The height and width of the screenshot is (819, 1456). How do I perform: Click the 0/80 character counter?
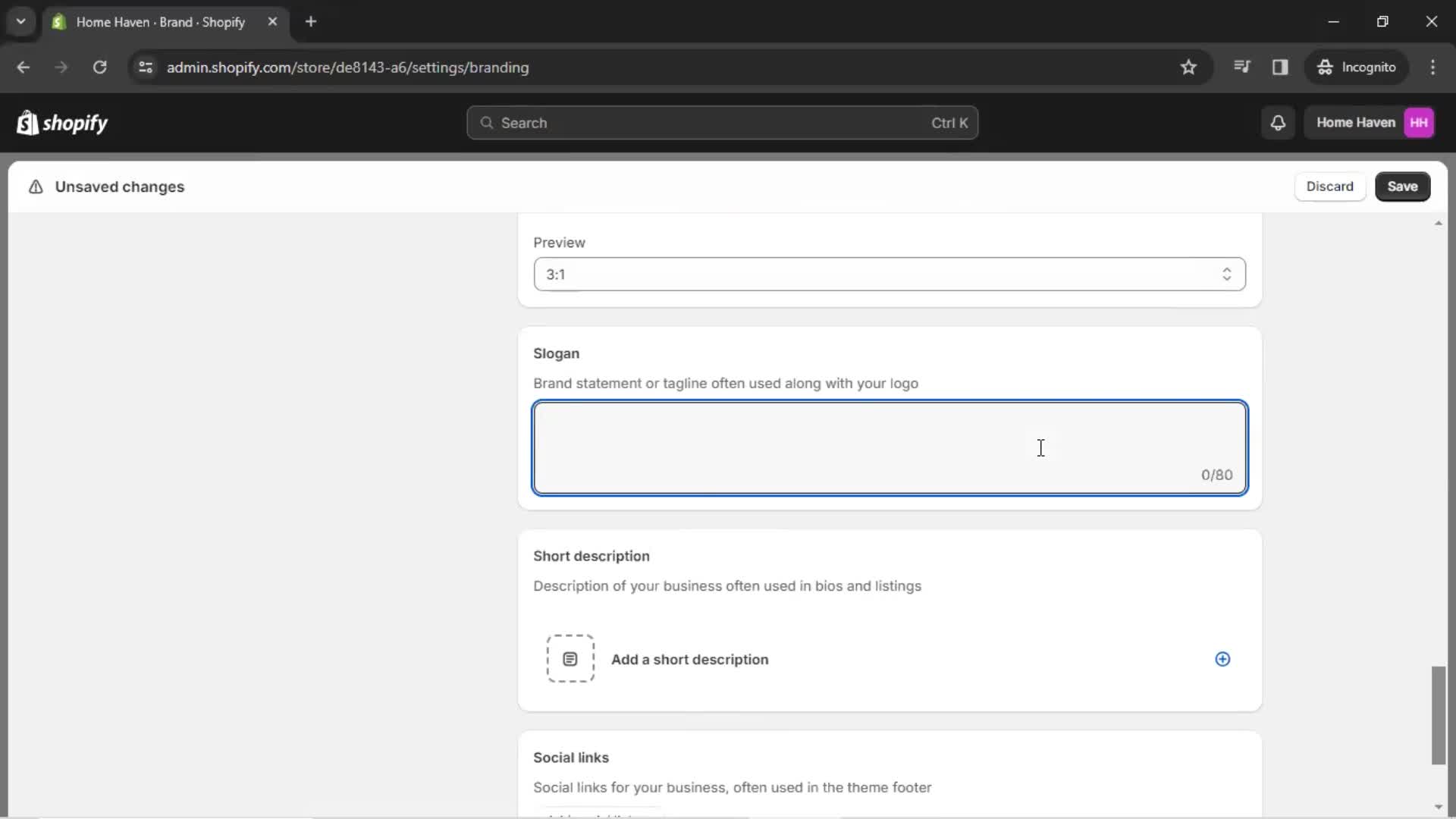click(1216, 475)
